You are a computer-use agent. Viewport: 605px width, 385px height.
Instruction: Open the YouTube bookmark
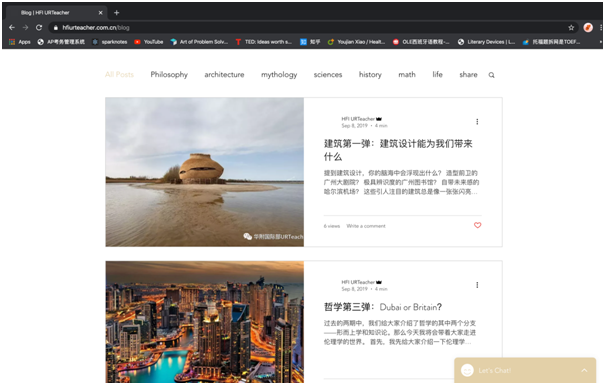click(149, 42)
